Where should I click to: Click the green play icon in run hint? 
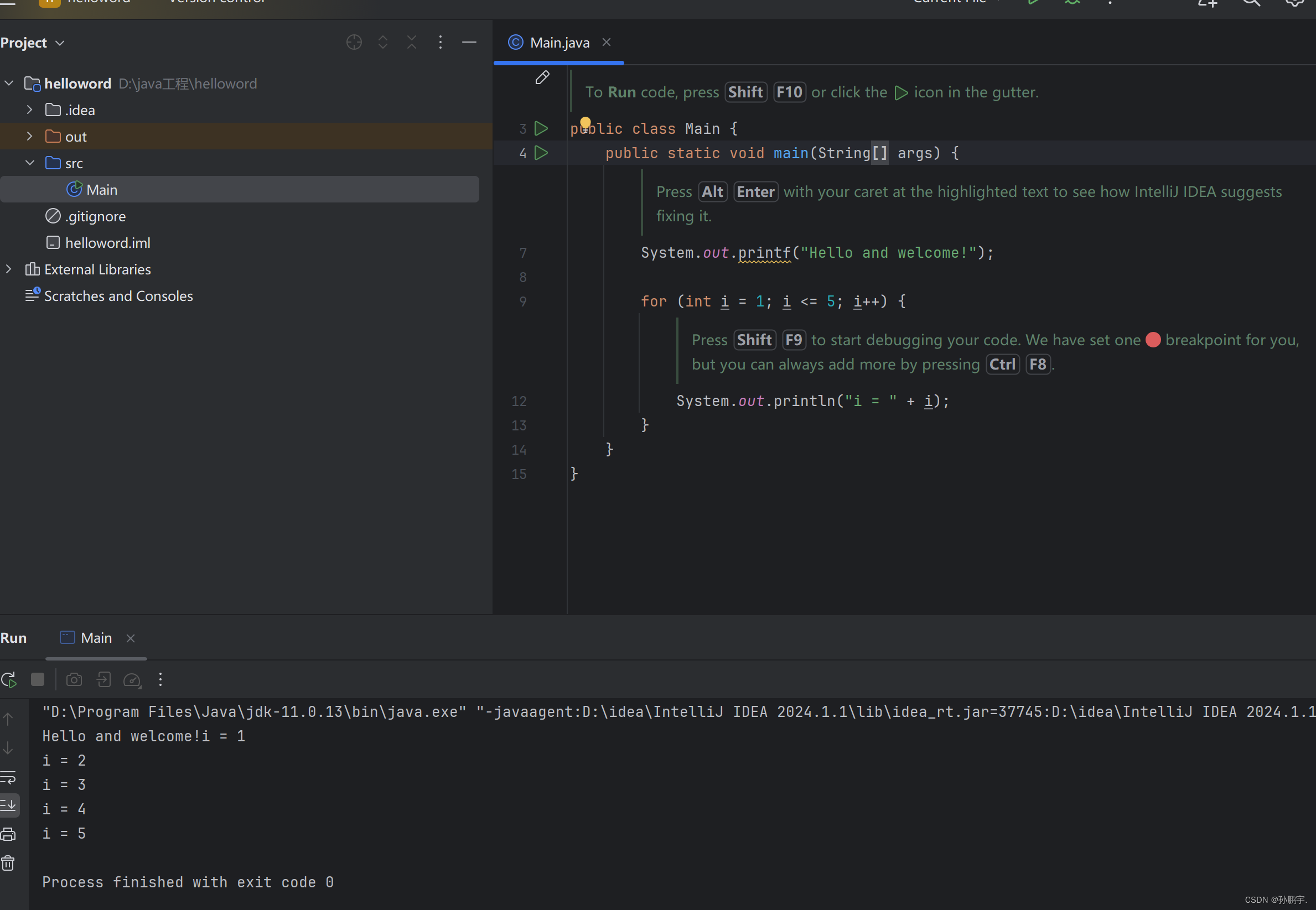pos(901,92)
